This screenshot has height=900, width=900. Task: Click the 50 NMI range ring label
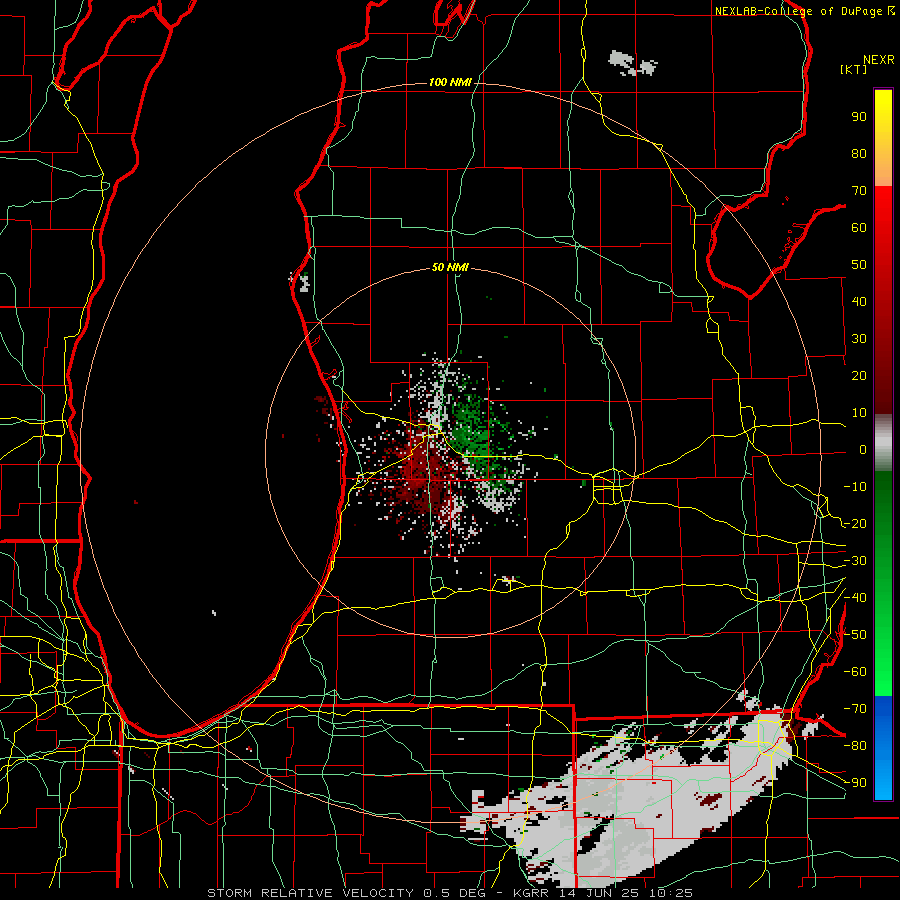point(450,267)
